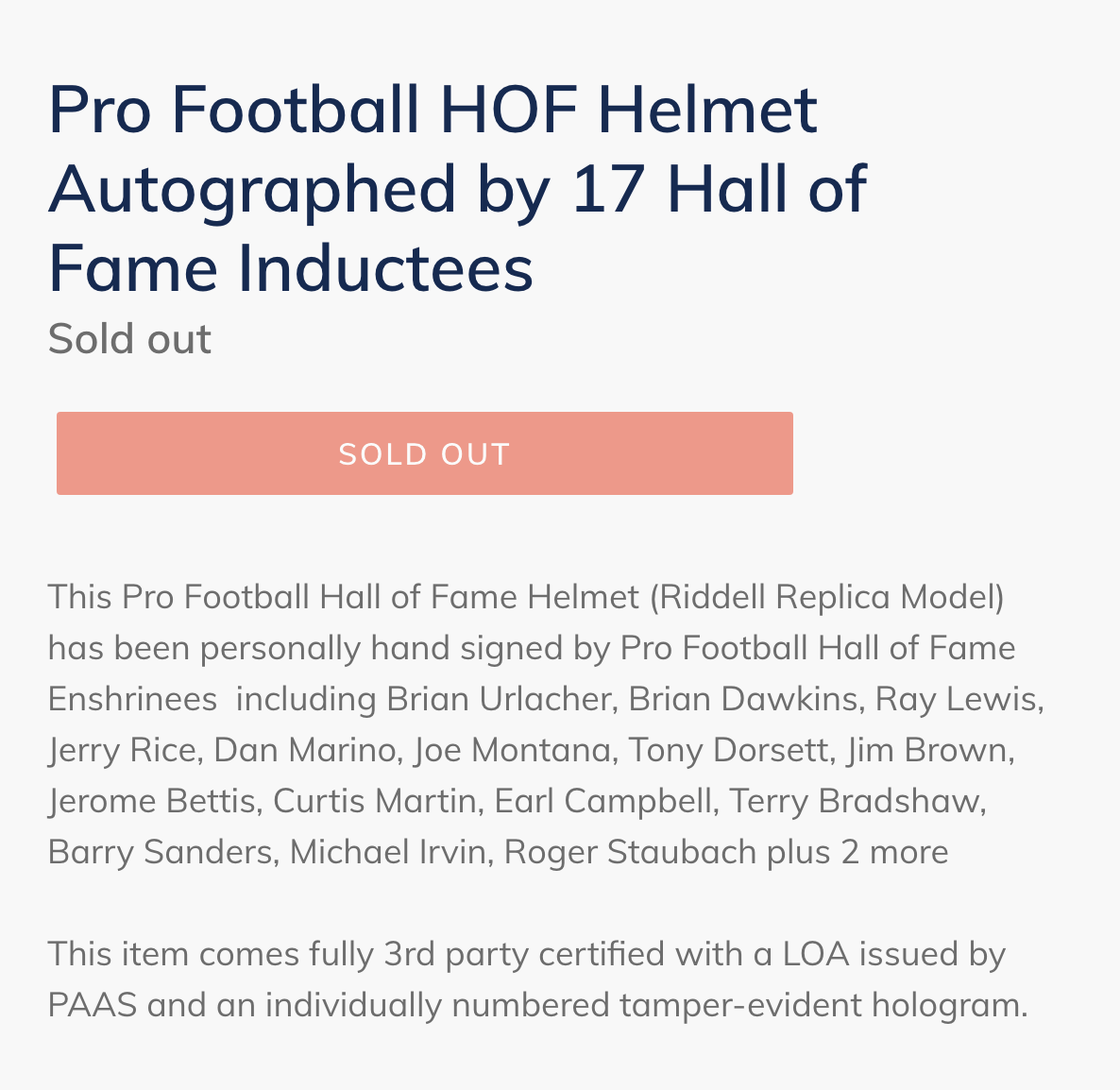Click the name Dan Marino in description
Image resolution: width=1120 pixels, height=1090 pixels.
coord(303,750)
